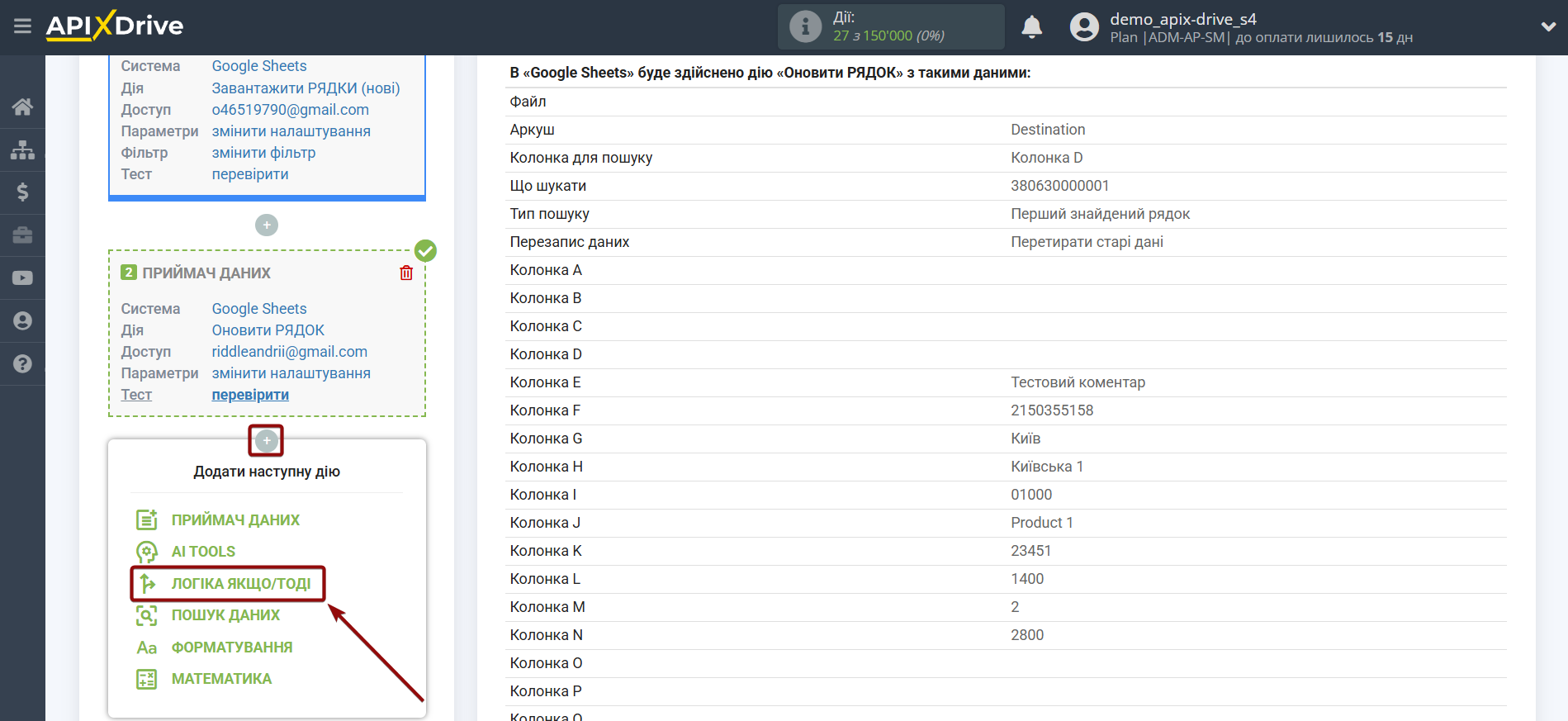Screen dimensions: 1568x721
Task: Select AI TOOLS menu item
Action: pos(203,552)
